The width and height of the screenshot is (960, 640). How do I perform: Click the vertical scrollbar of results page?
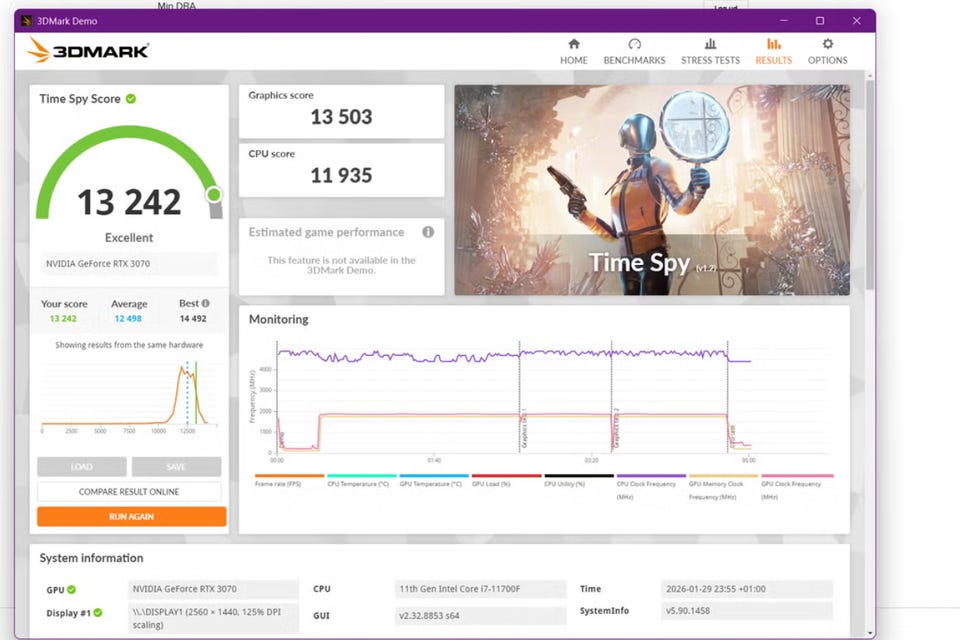point(870,184)
